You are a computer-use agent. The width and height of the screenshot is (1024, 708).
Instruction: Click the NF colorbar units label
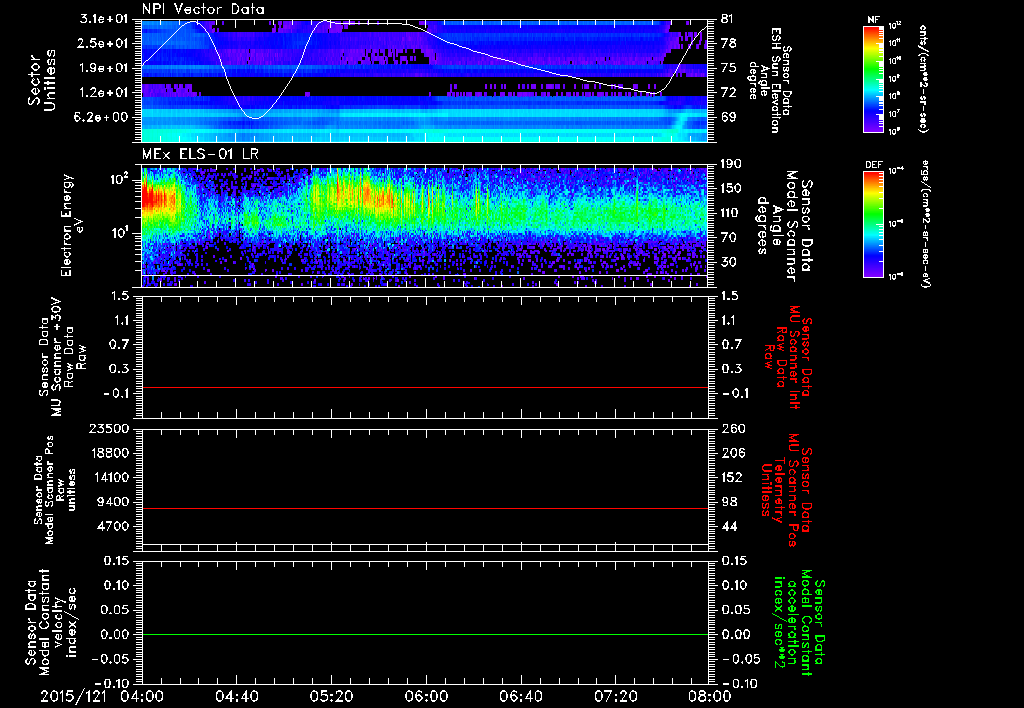pyautogui.click(x=923, y=79)
